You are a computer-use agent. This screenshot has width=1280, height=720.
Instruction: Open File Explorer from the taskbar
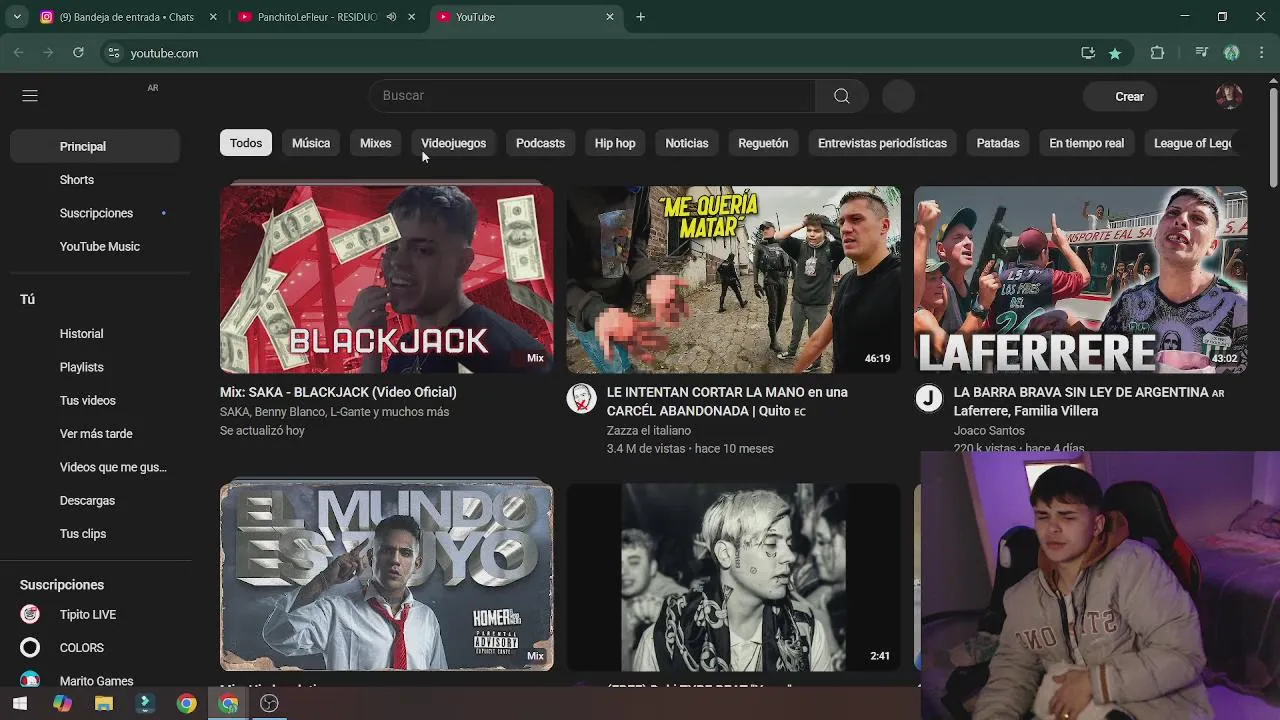(104, 703)
